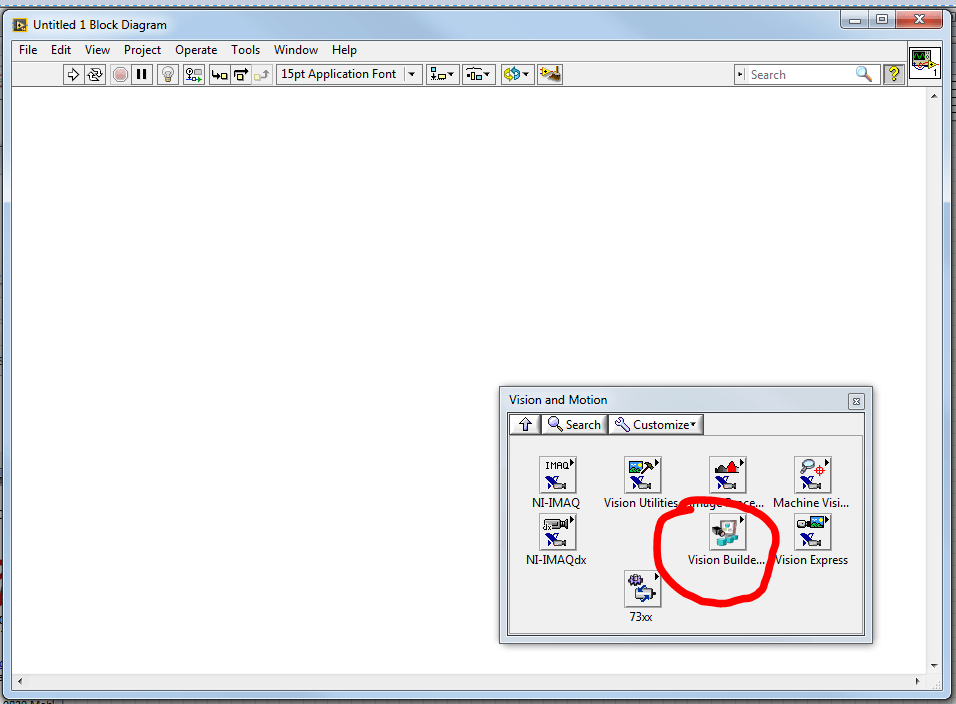
Task: Enable Highlight Execution lightbulb
Action: click(167, 74)
